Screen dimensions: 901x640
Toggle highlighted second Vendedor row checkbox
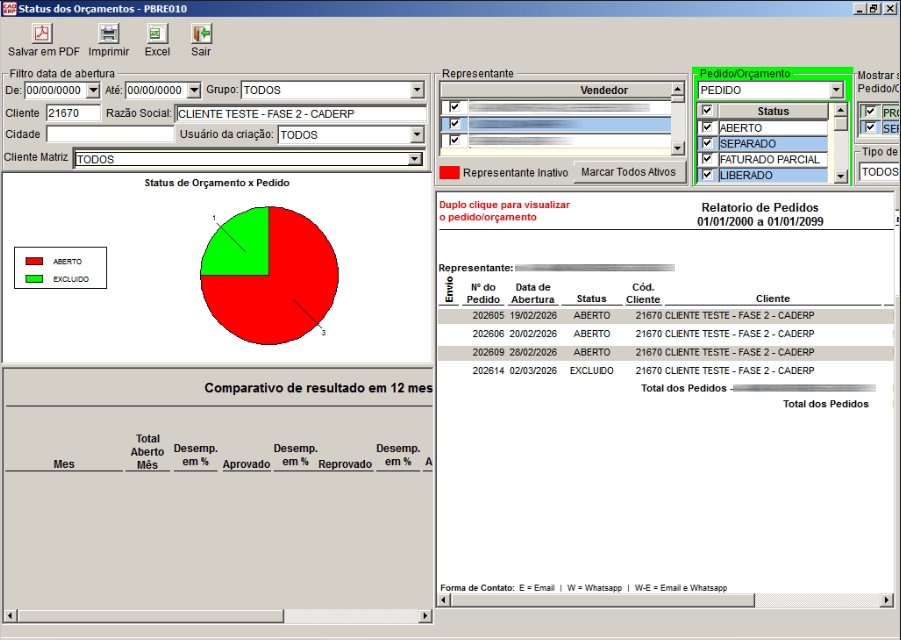coord(455,124)
